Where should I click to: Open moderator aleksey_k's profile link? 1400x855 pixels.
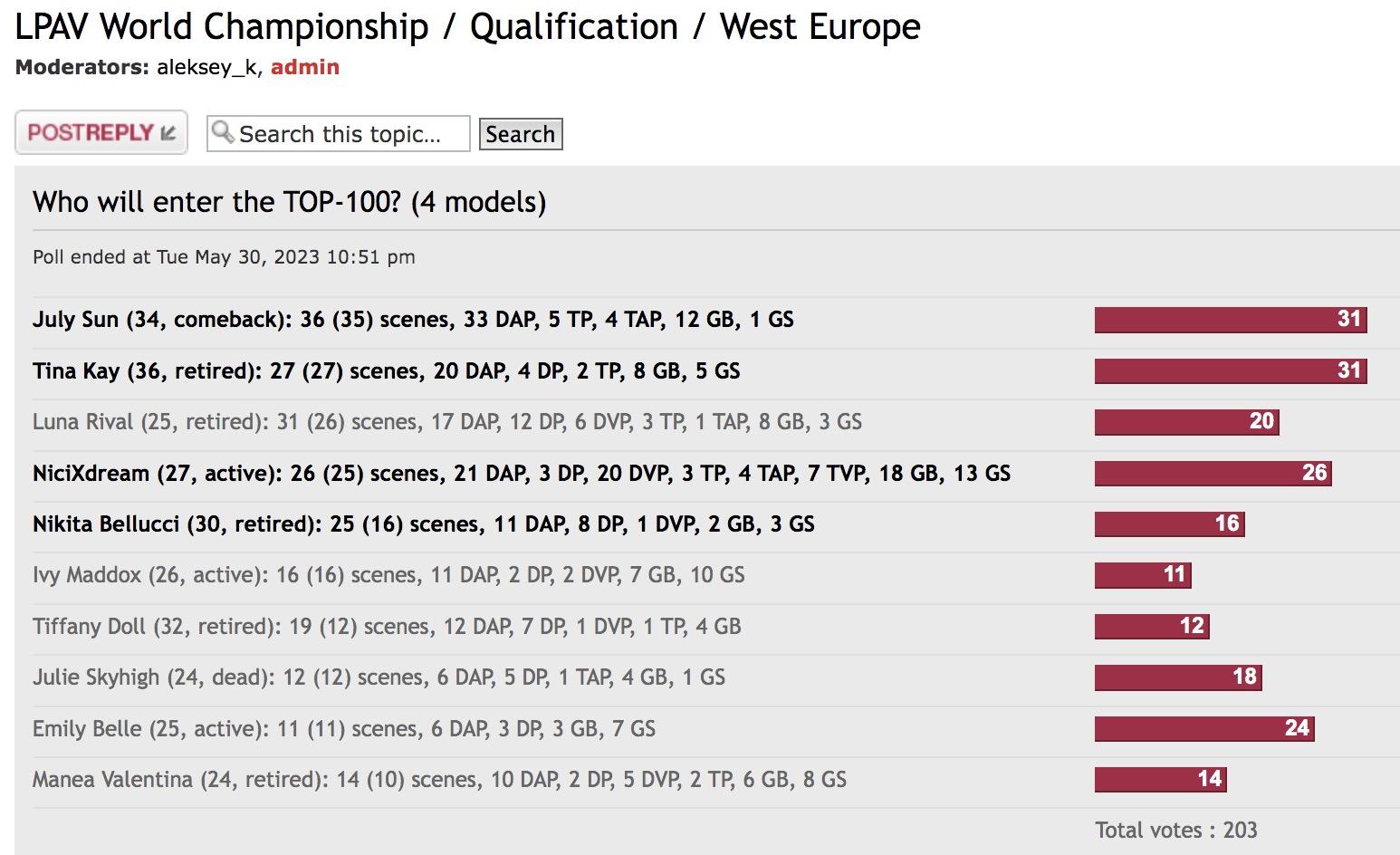point(206,67)
